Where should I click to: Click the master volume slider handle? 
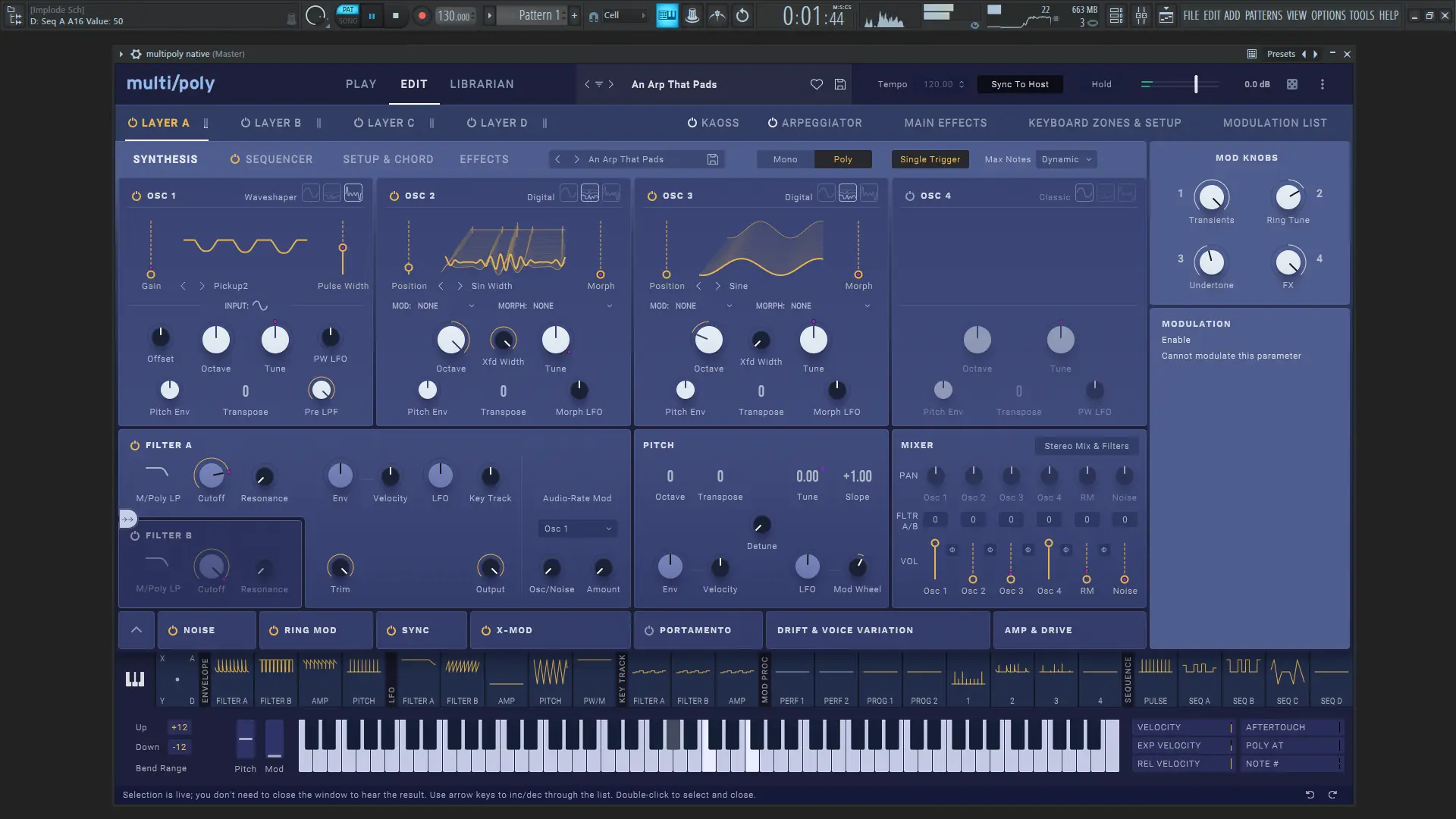click(x=1196, y=84)
